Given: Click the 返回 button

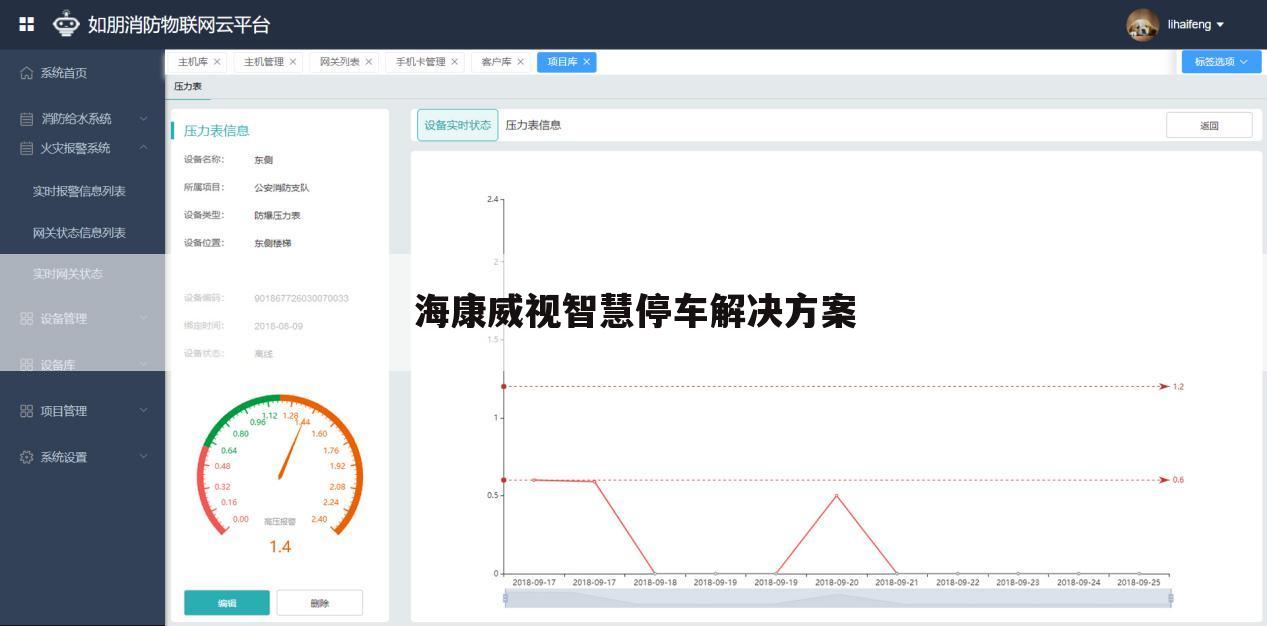Looking at the screenshot, I should pos(1209,125).
